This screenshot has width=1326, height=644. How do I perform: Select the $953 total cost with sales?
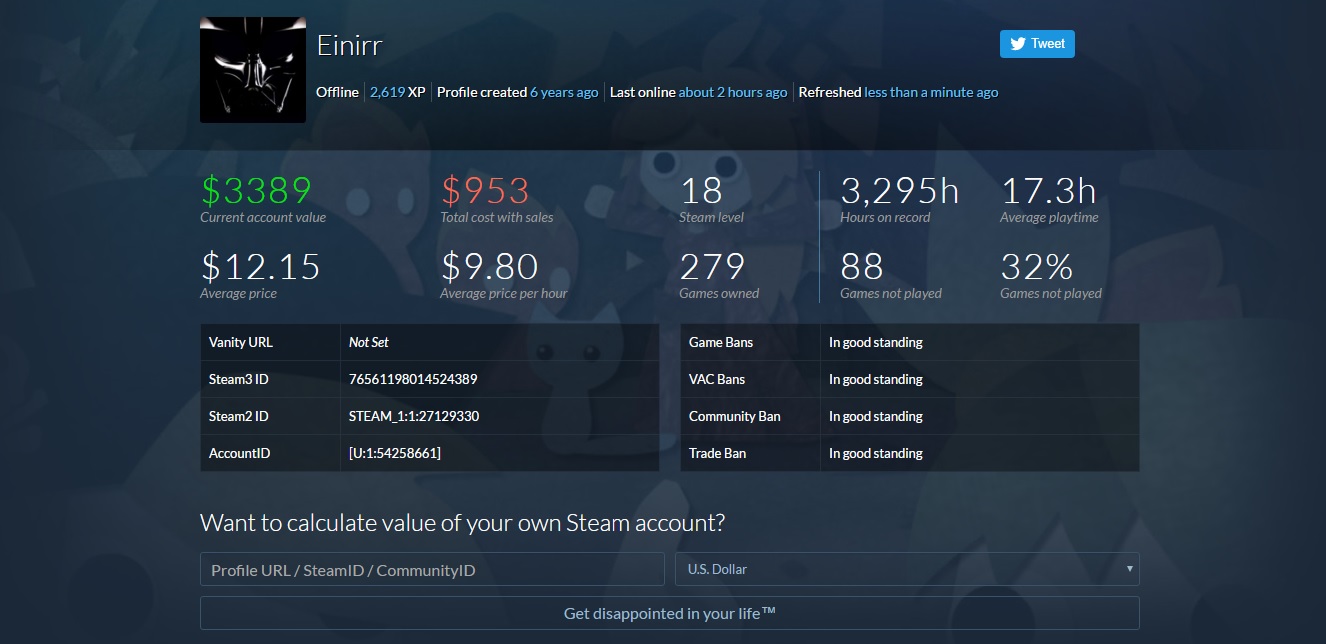485,190
